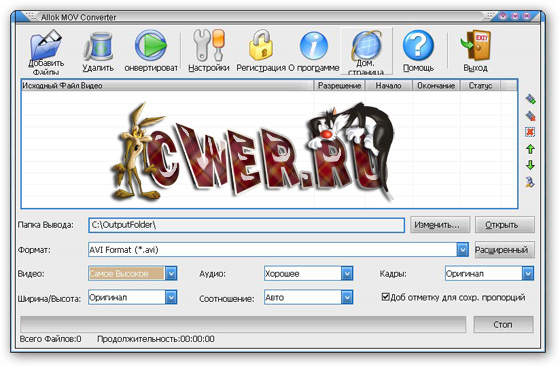Click the Расширенный button

click(505, 250)
